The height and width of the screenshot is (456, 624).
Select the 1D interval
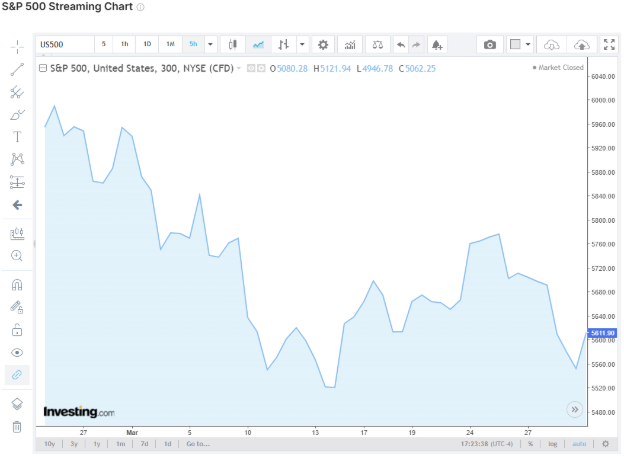pos(147,44)
